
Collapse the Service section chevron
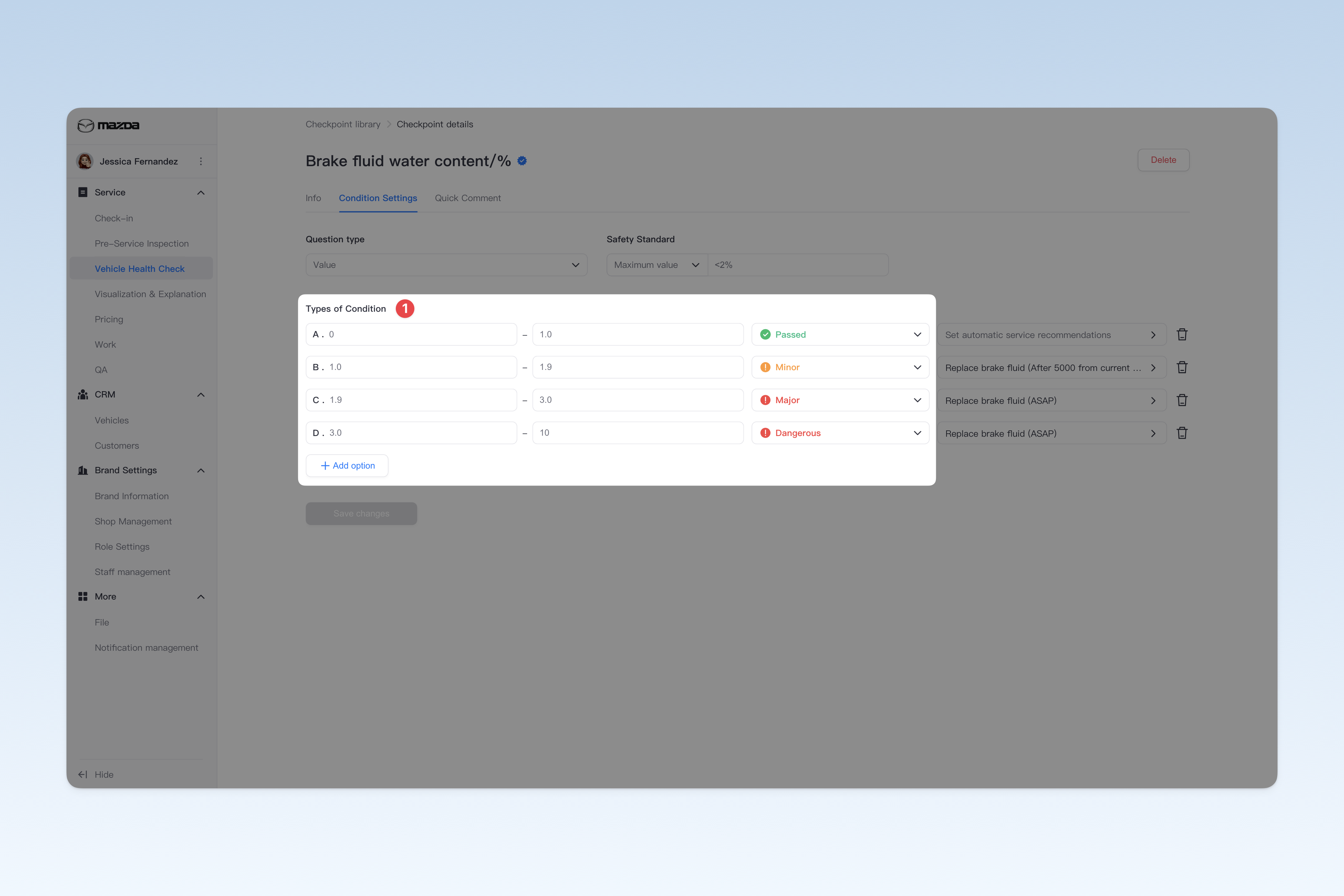point(201,192)
